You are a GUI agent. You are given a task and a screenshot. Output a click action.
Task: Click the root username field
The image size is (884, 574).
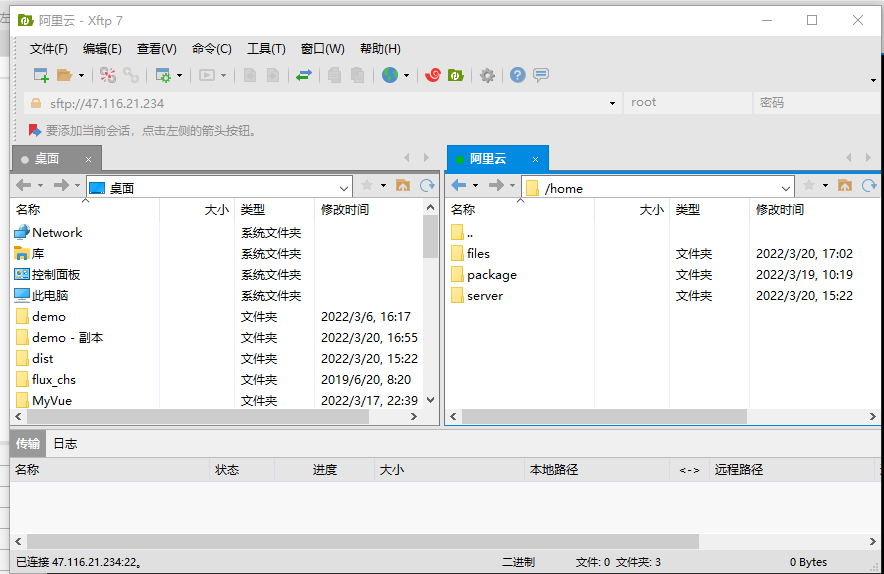coord(687,103)
